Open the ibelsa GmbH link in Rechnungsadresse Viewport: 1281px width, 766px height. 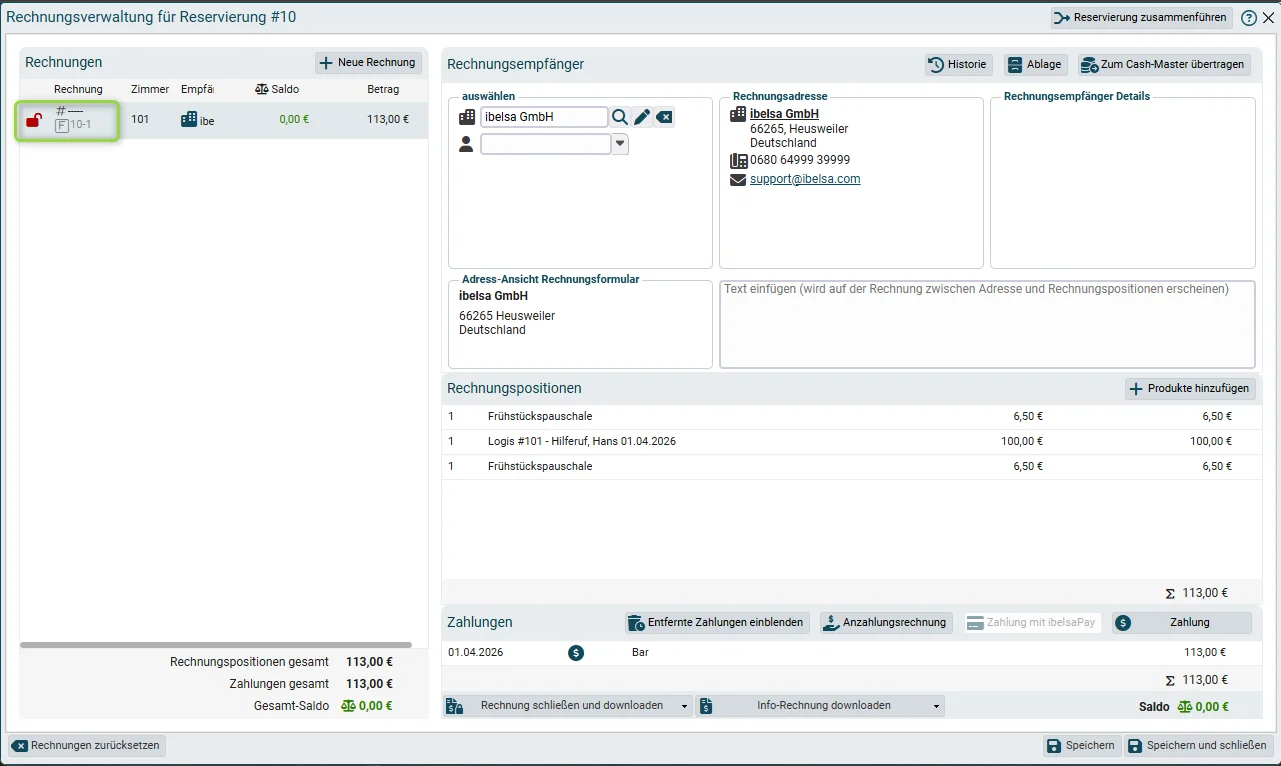click(x=784, y=114)
